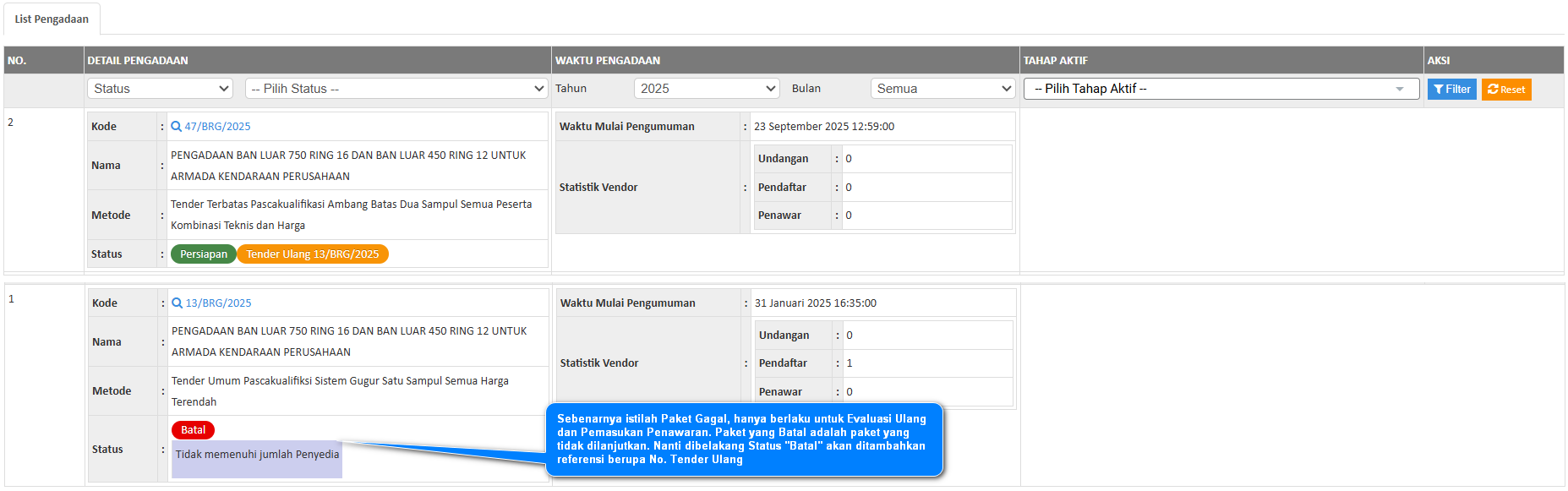This screenshot has height=491, width=1568.
Task: Expand the Pilih Status dropdown
Action: [396, 89]
